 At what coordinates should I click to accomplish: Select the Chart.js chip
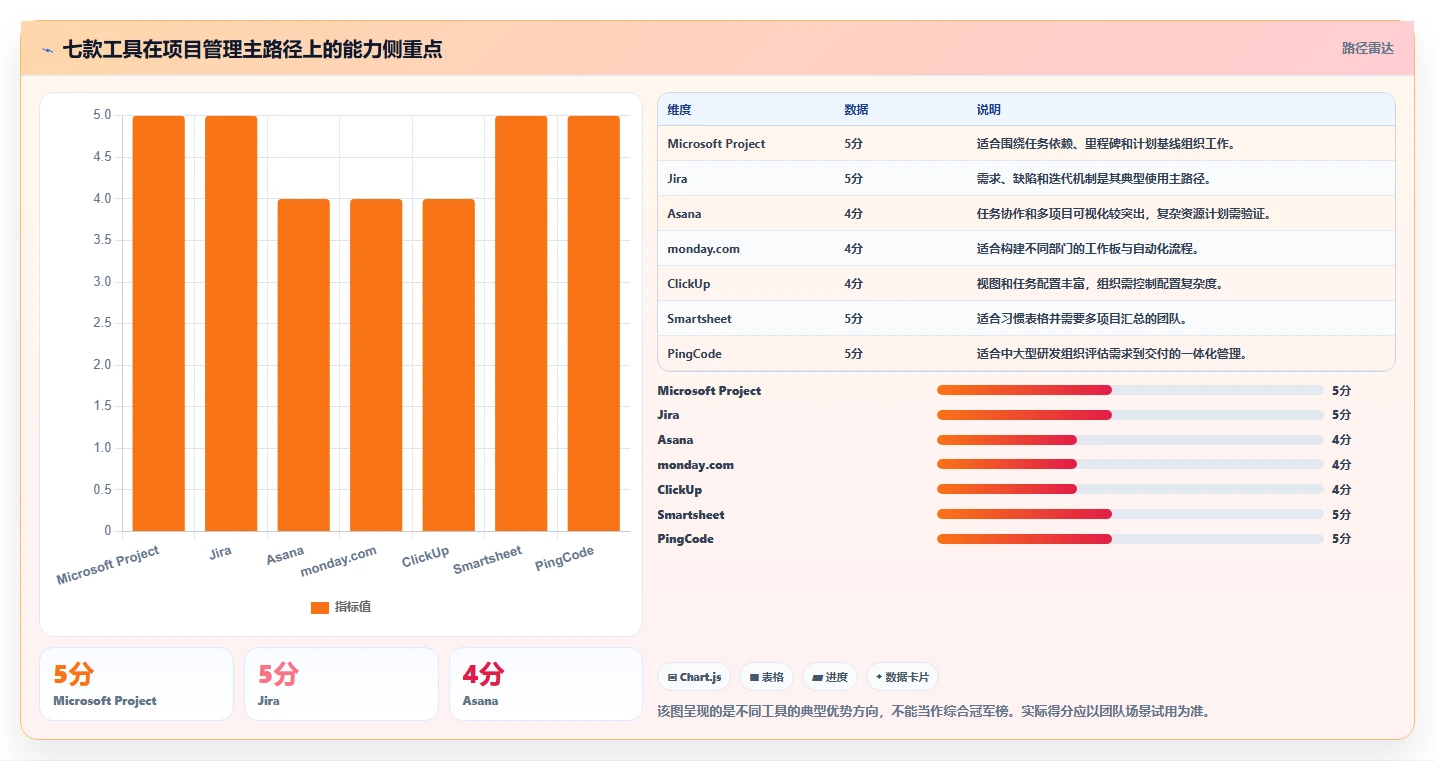point(695,677)
